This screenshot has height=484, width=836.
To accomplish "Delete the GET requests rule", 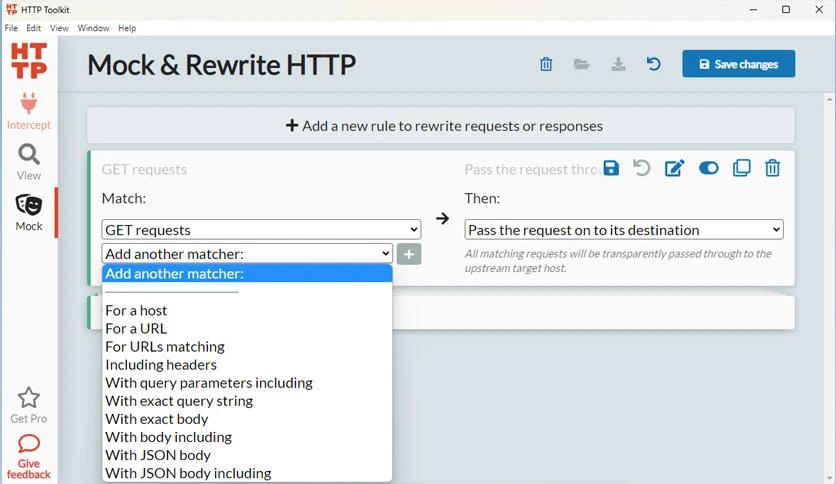I will click(772, 168).
